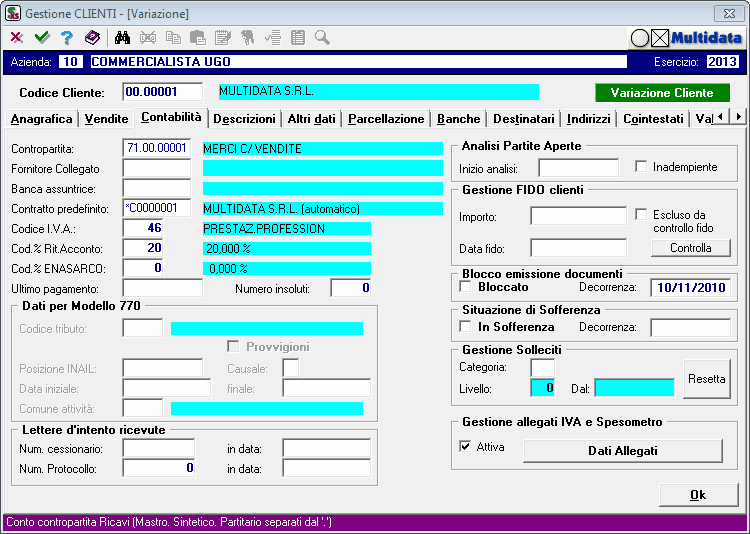Open help with the blue question mark

(x=67, y=37)
